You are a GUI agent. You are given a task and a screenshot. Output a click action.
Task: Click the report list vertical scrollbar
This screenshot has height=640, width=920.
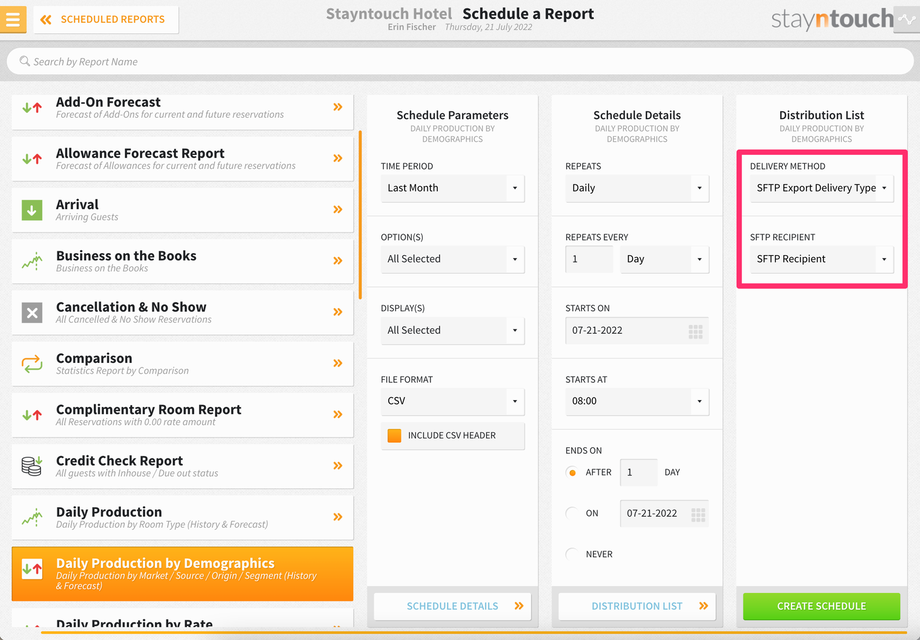[x=360, y=216]
